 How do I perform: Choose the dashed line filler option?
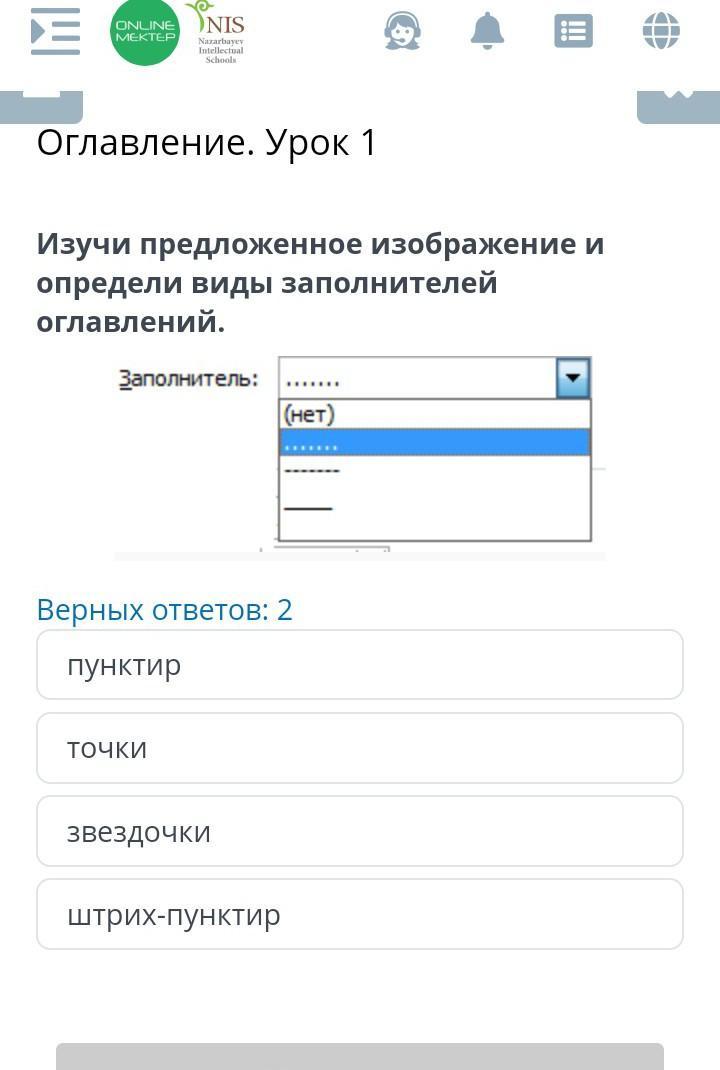[434, 470]
